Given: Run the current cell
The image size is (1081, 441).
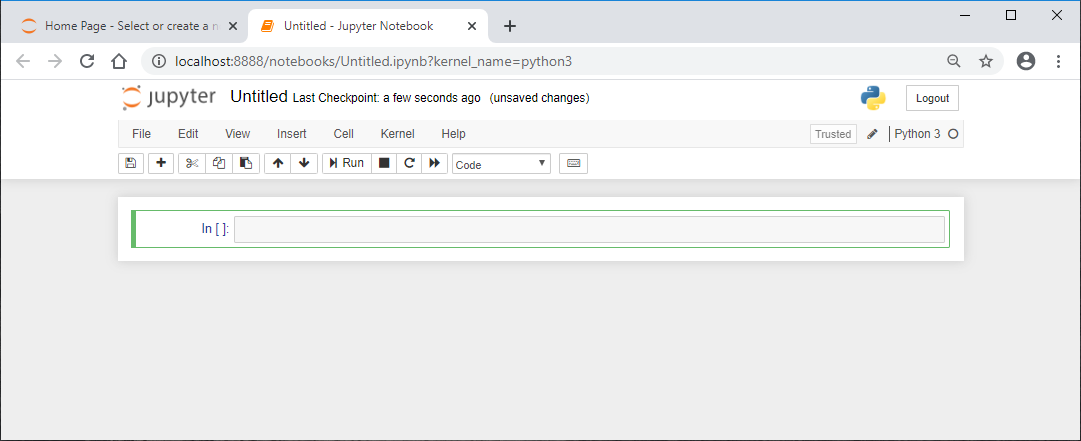Looking at the screenshot, I should [347, 163].
